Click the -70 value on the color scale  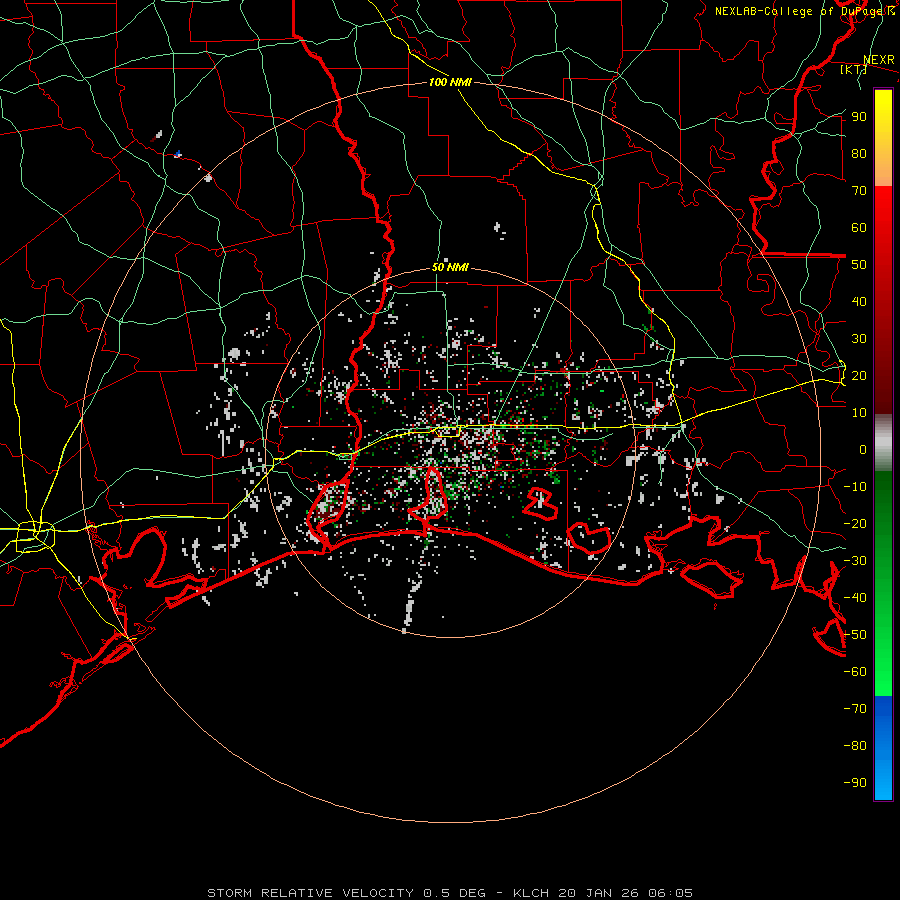855,709
